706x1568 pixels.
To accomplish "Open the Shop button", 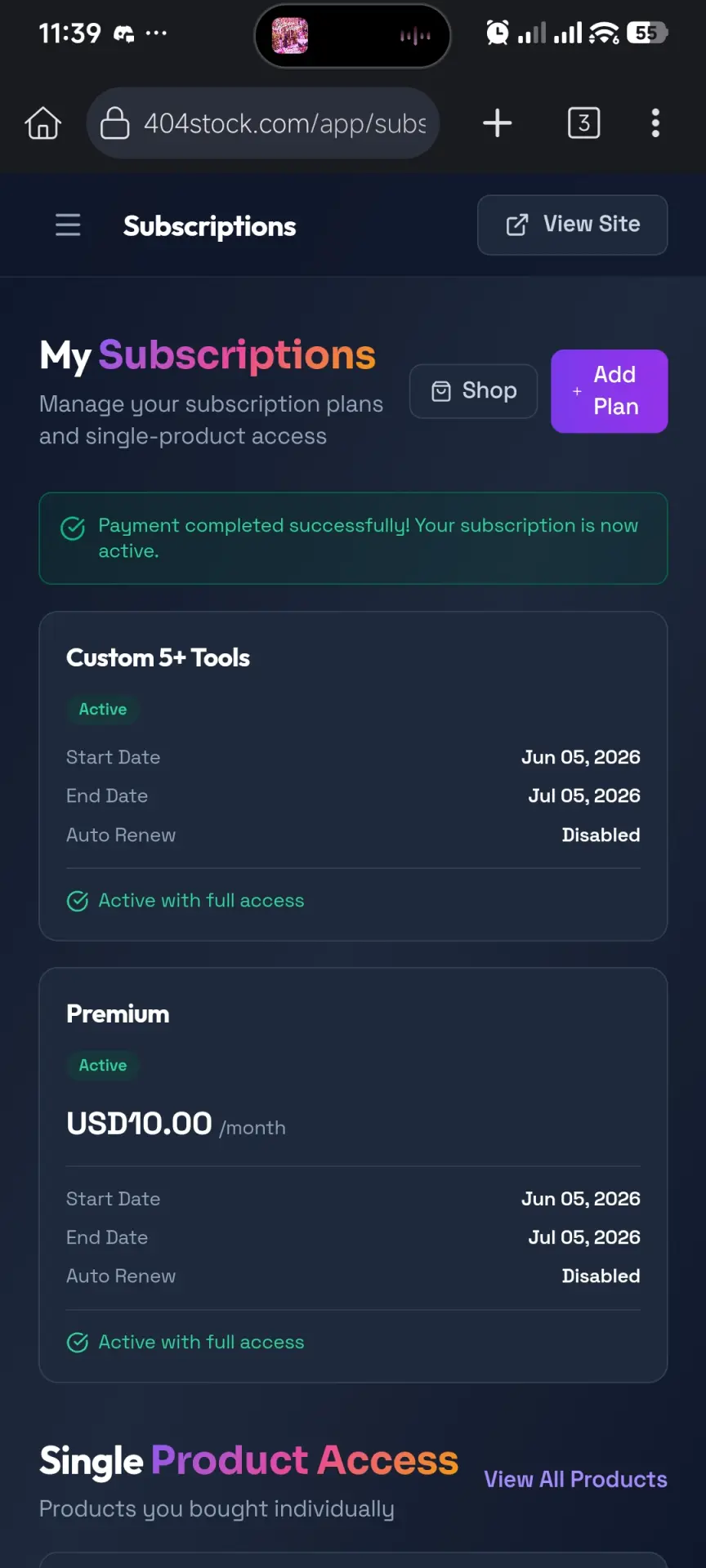I will click(473, 391).
